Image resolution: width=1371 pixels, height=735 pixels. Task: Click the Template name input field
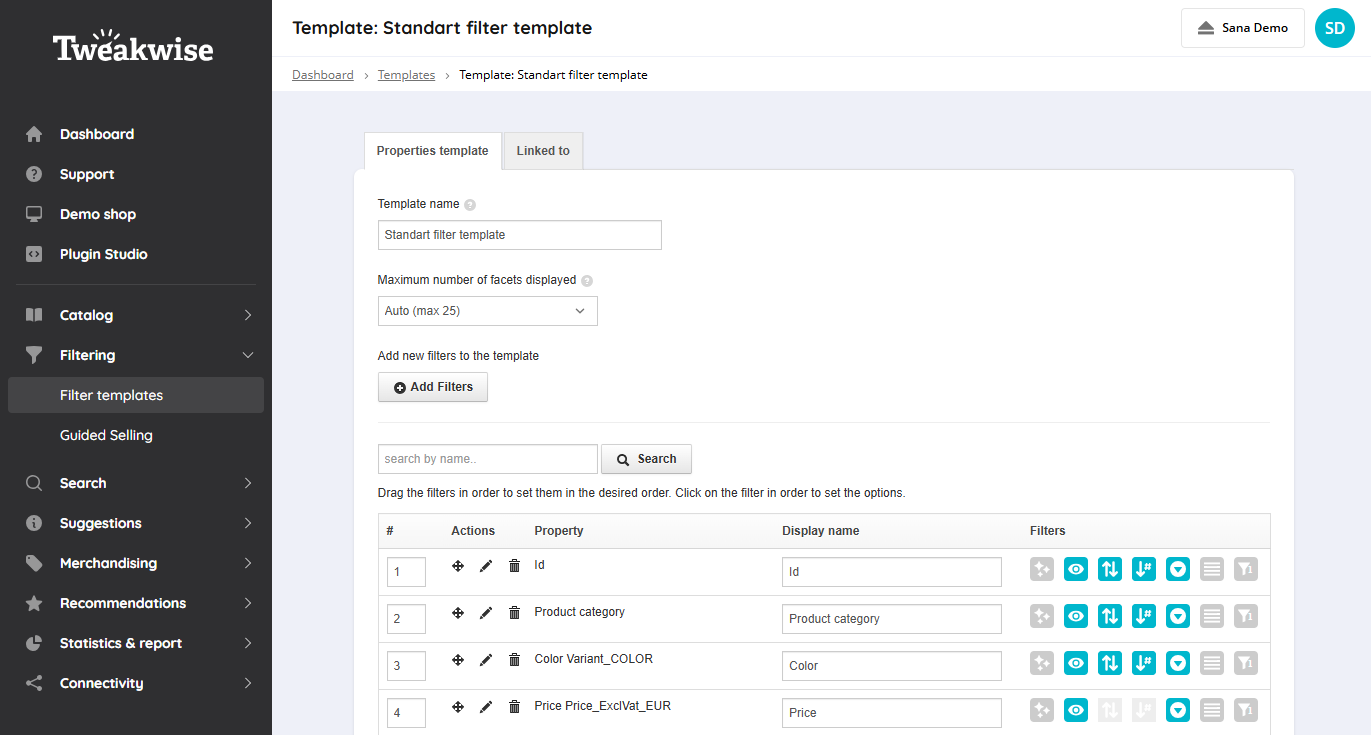520,235
